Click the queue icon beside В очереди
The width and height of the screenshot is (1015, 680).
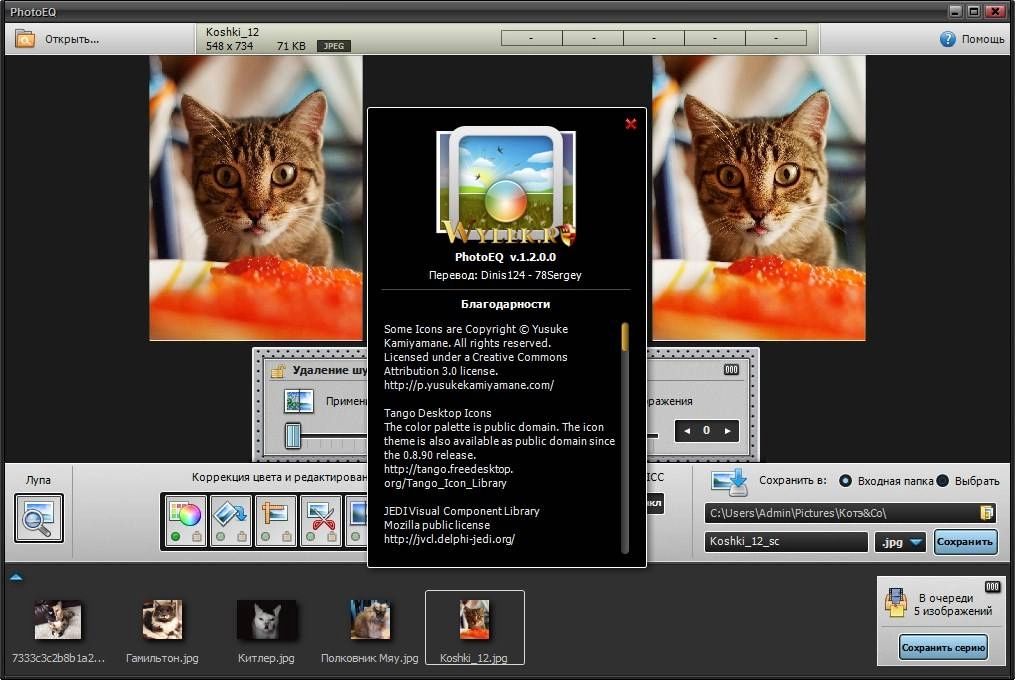(895, 602)
